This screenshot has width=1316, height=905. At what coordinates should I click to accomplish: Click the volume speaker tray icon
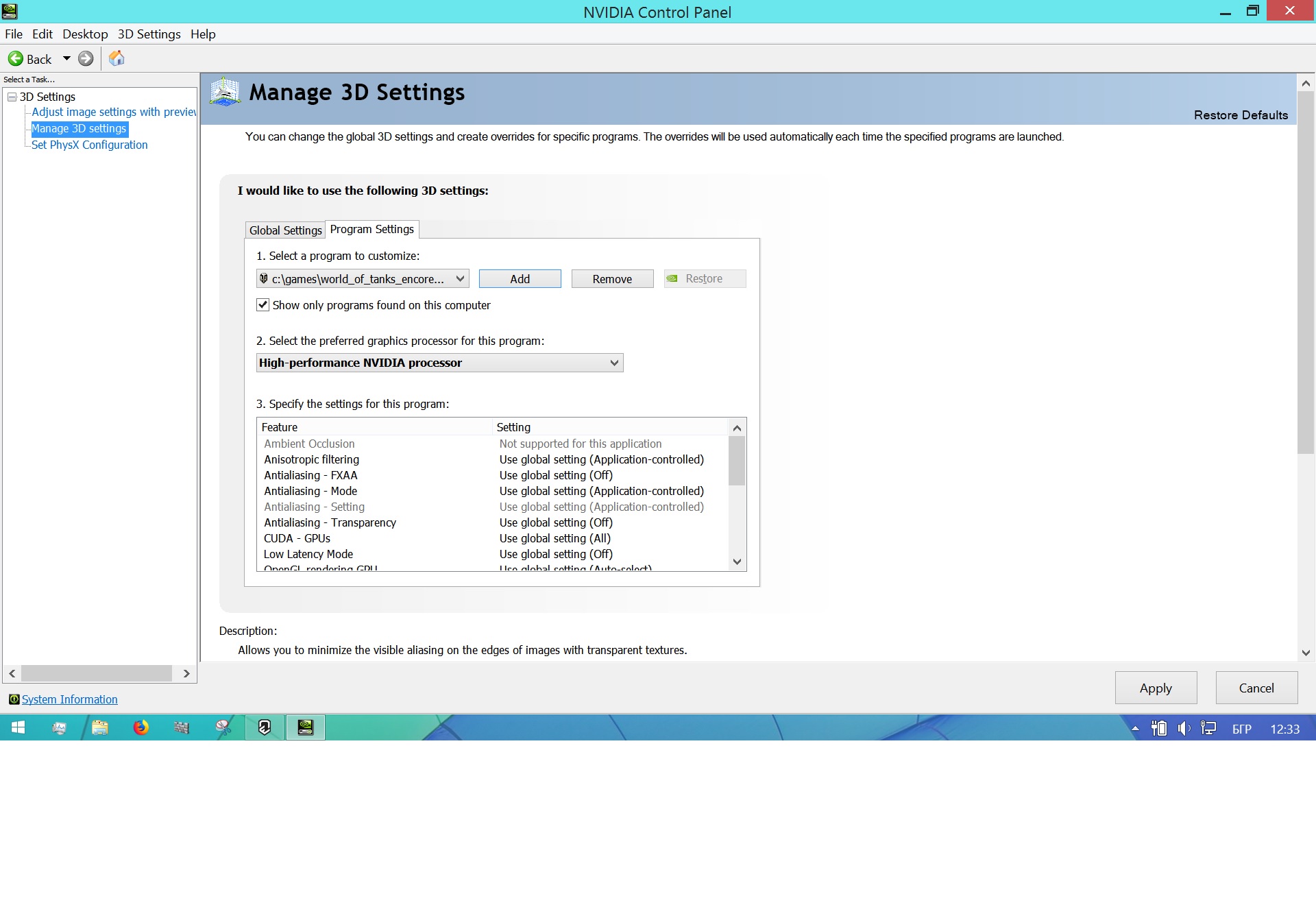(x=1184, y=729)
